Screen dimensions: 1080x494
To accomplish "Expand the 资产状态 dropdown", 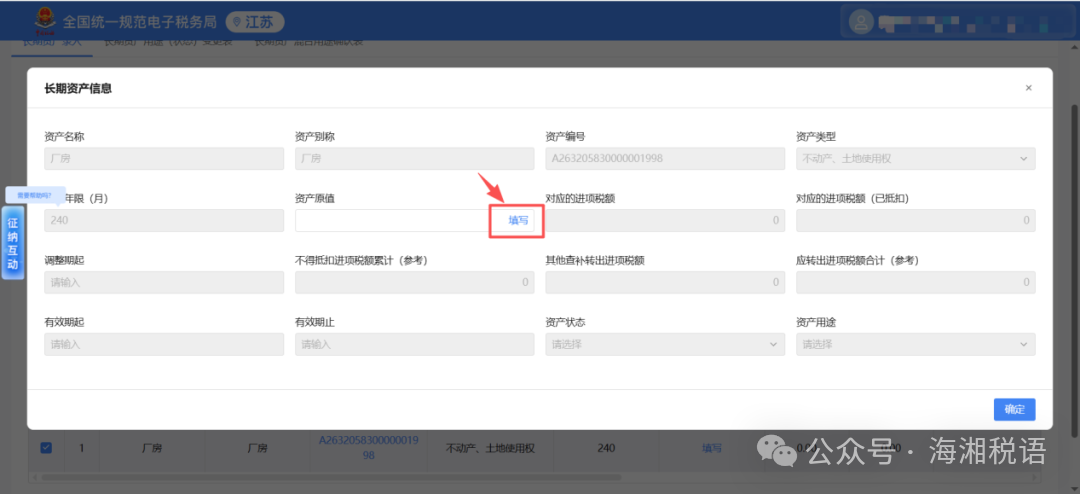I will (665, 344).
